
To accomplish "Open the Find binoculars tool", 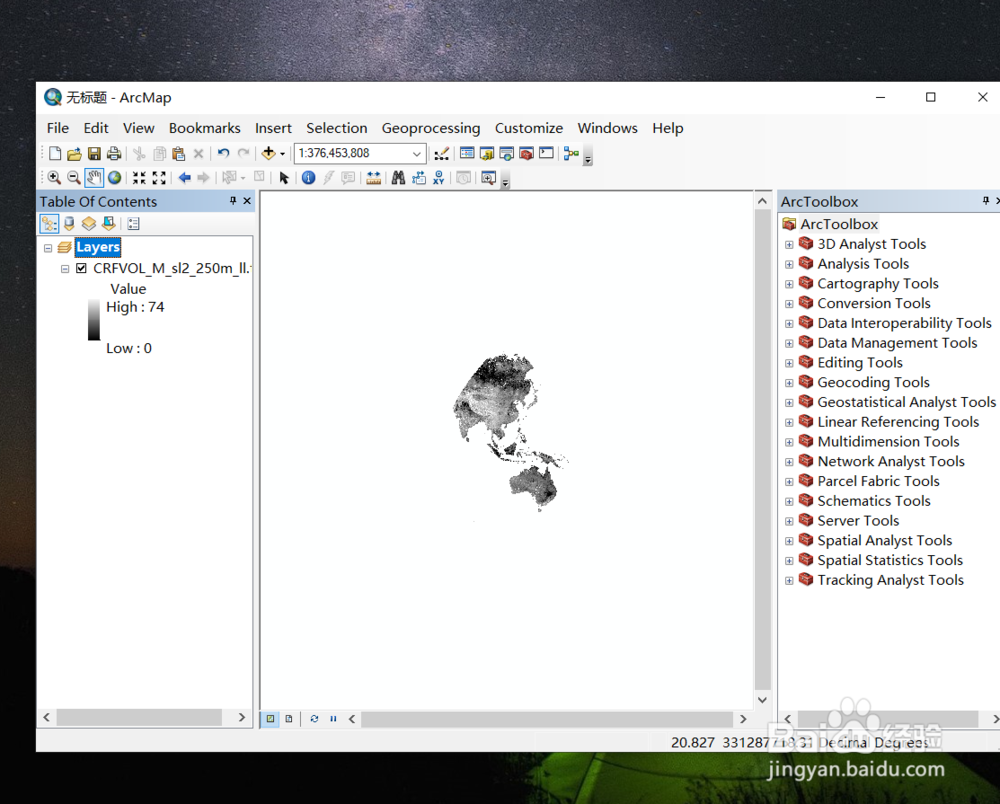I will tap(399, 178).
